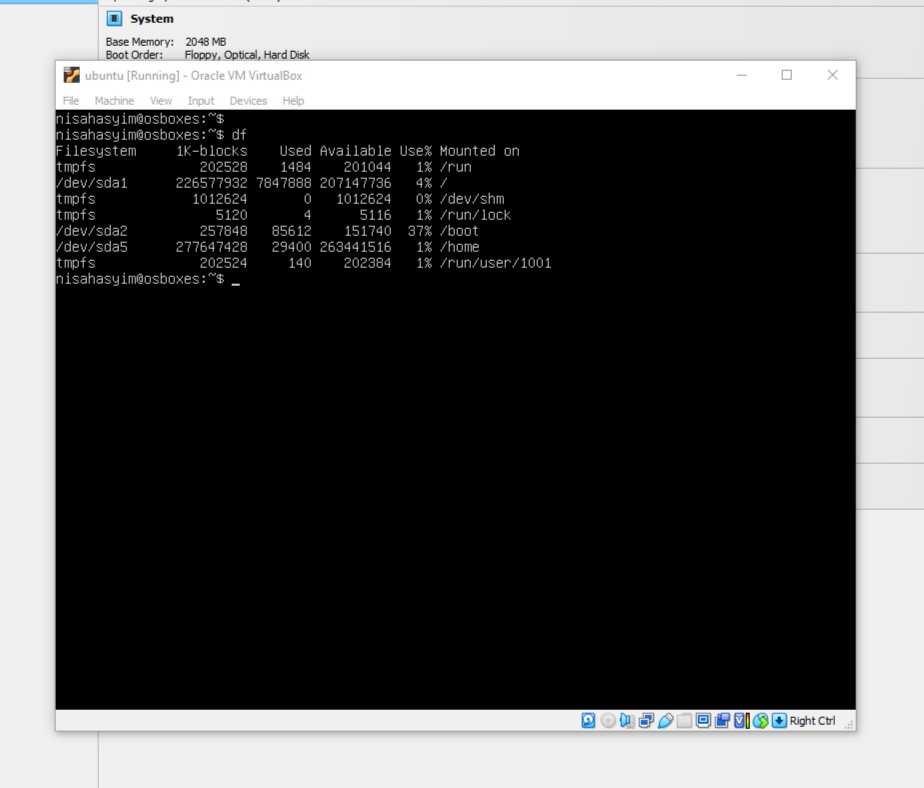Click the hard disk activity icon in status bar
This screenshot has width=924, height=788.
[588, 720]
